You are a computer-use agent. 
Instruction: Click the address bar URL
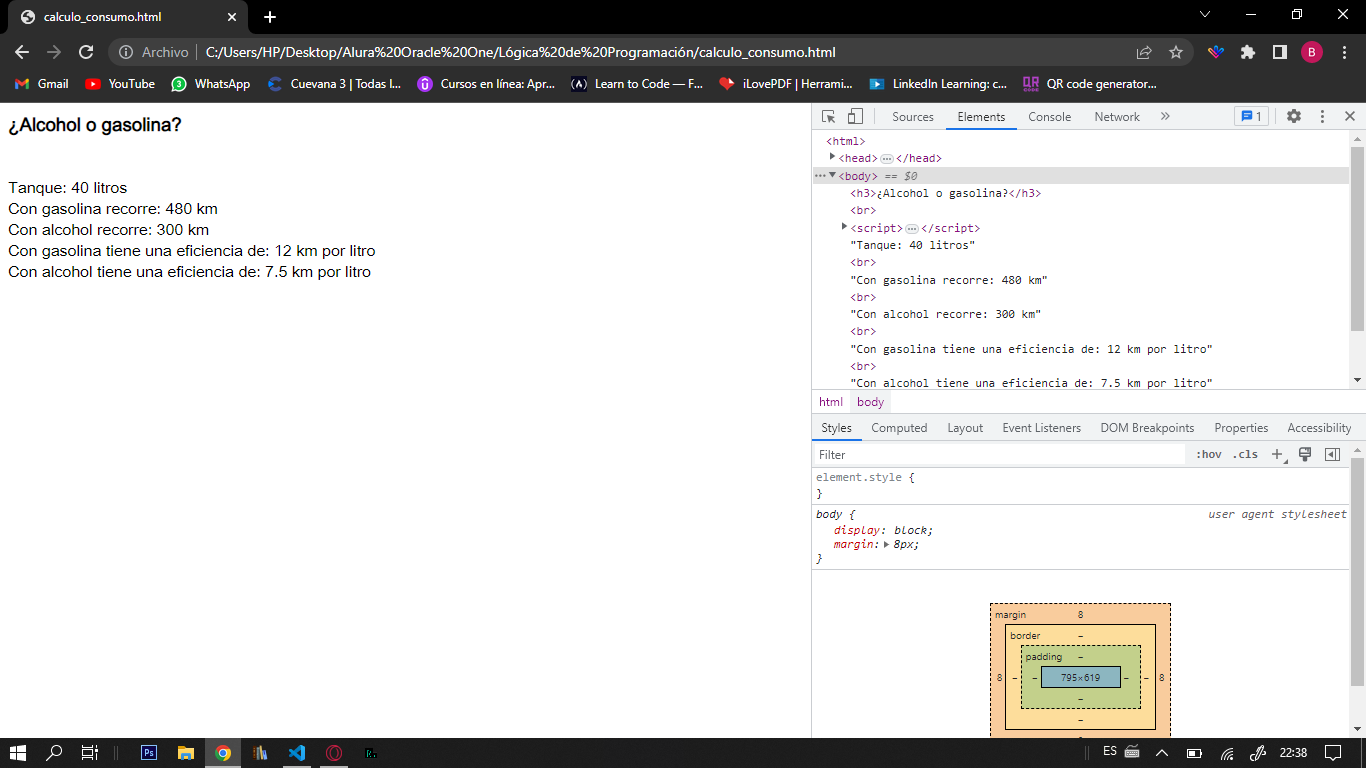[x=520, y=52]
